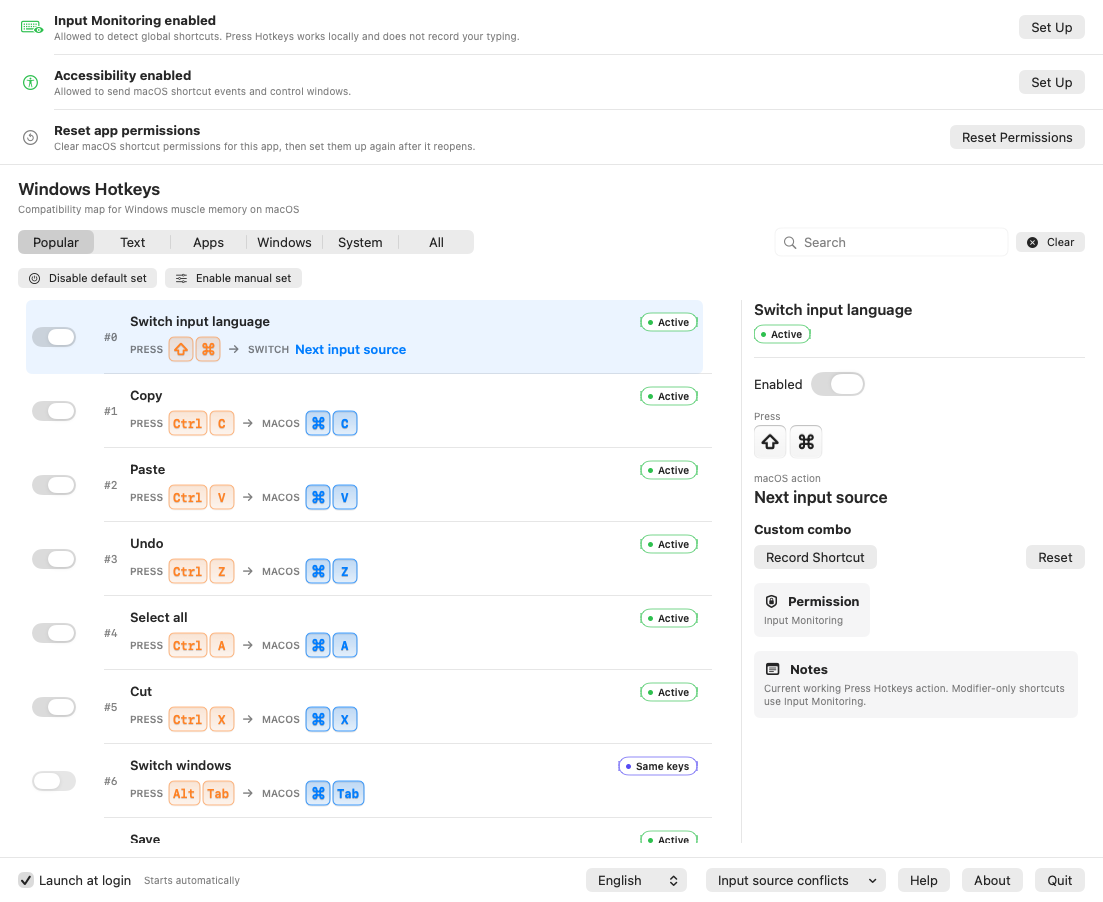
Task: Click the Same keys badge on Switch windows
Action: point(658,766)
